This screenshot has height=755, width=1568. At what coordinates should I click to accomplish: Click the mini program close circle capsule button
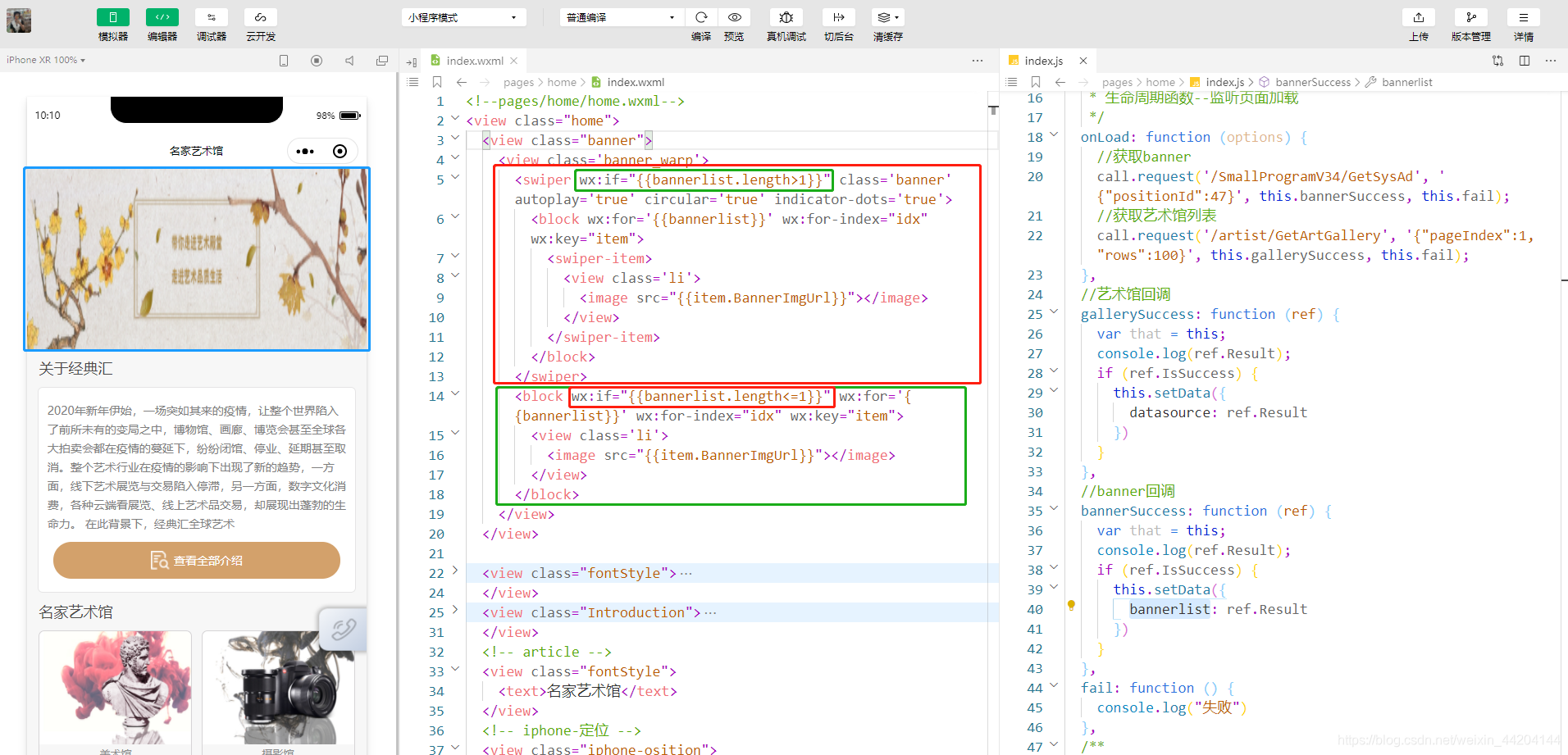pyautogui.click(x=340, y=151)
